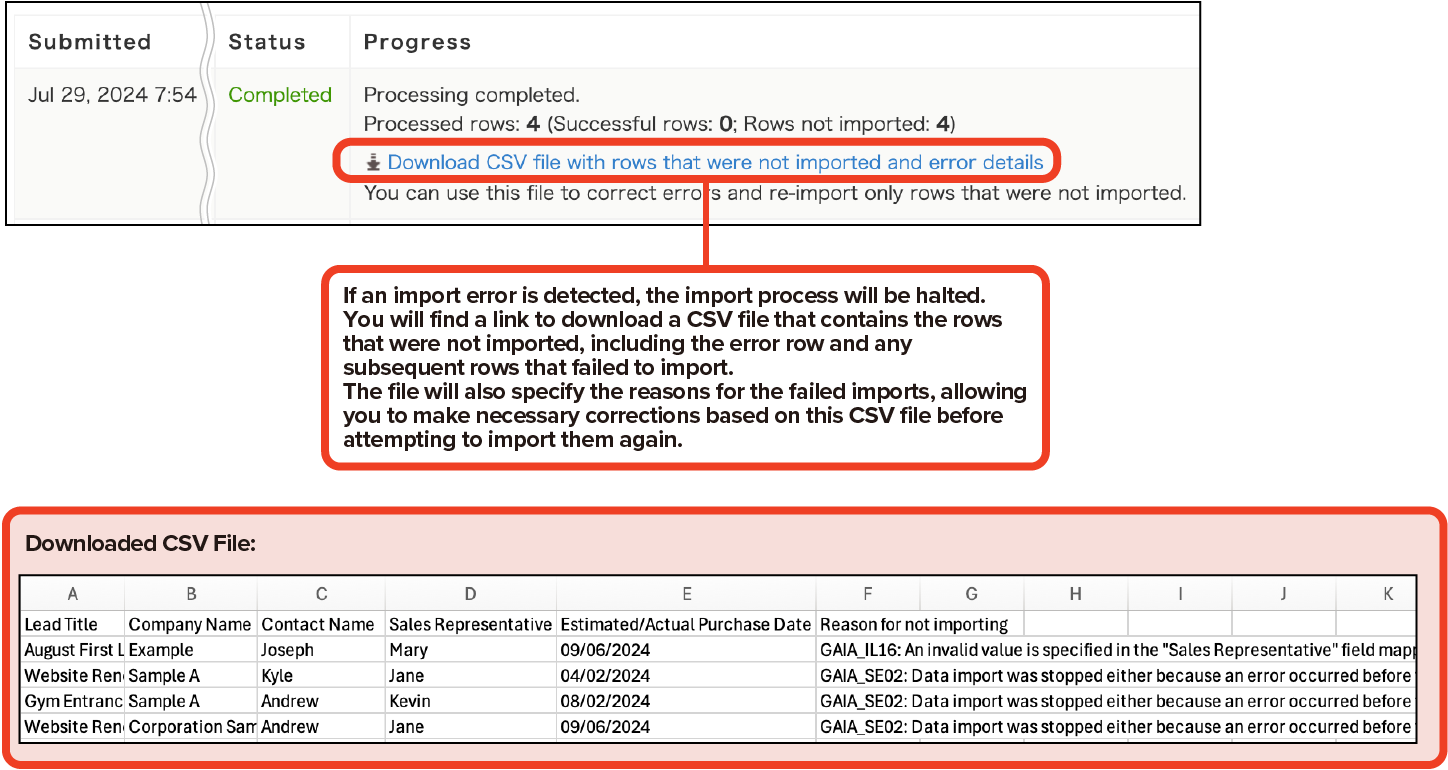The image size is (1448, 770).
Task: Select spreadsheet column E header
Action: pos(686,594)
